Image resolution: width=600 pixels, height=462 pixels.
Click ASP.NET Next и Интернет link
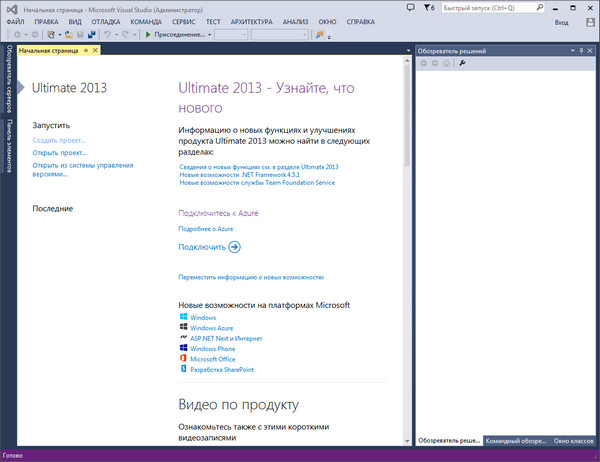[x=226, y=338]
